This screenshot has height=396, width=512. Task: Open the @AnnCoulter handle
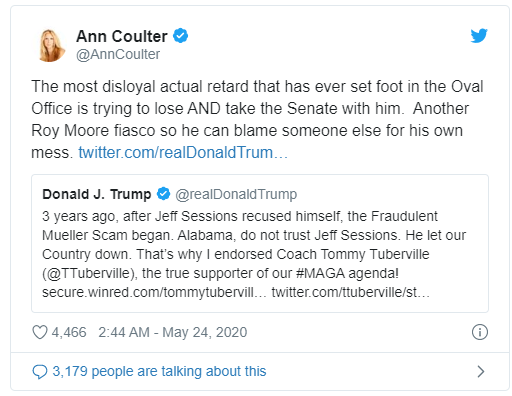(118, 54)
